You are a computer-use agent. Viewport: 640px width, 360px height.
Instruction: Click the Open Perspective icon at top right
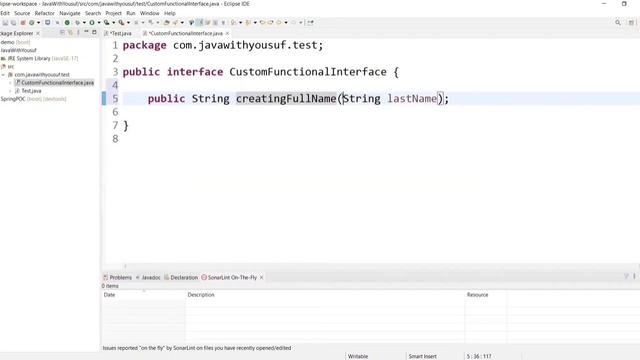click(631, 23)
